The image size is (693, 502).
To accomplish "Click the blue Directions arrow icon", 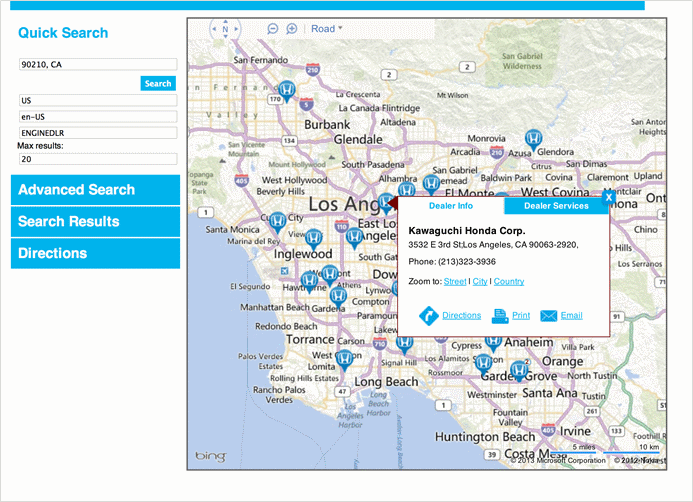I will 429,316.
